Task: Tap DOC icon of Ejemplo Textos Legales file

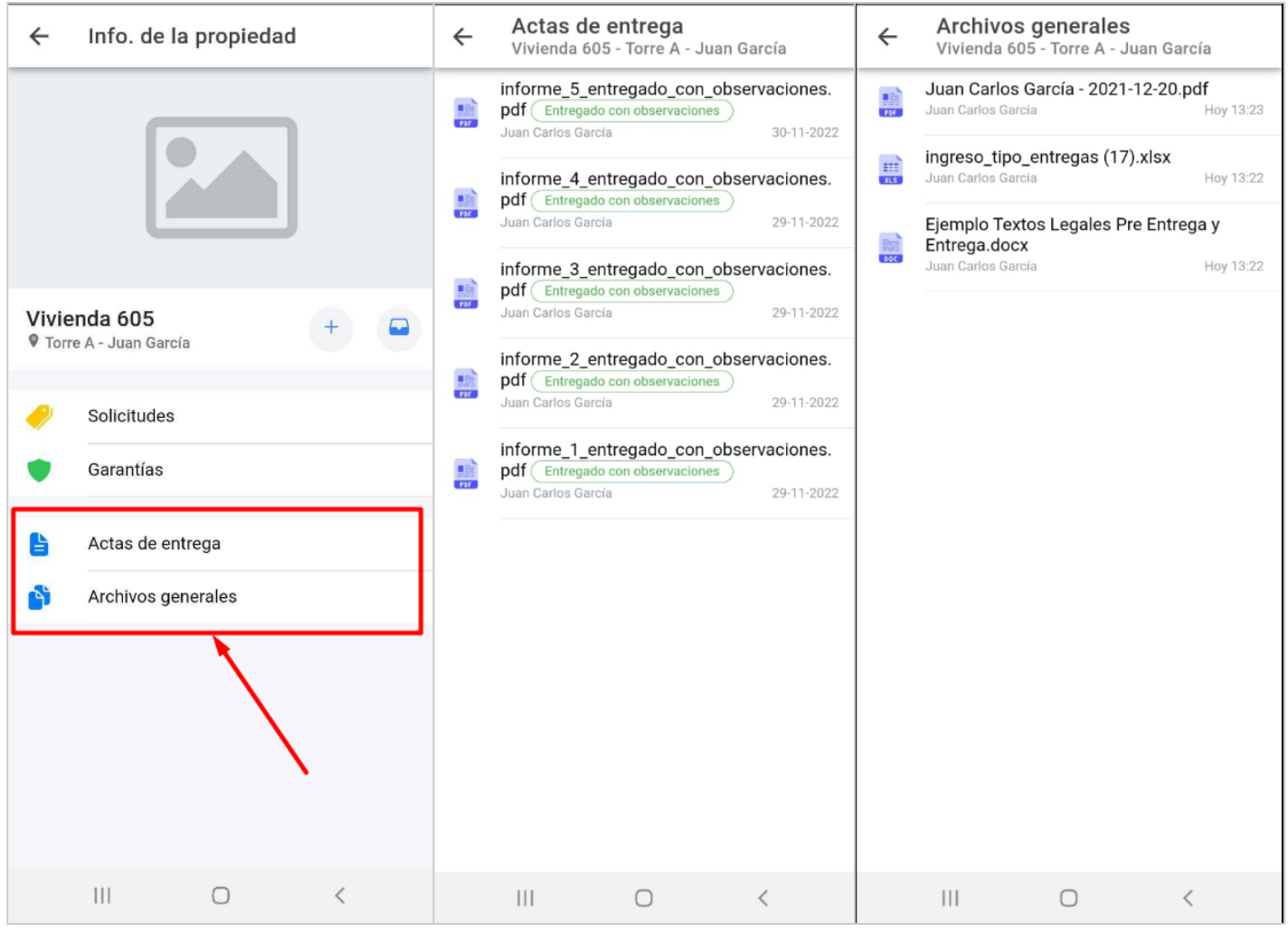Action: [891, 248]
